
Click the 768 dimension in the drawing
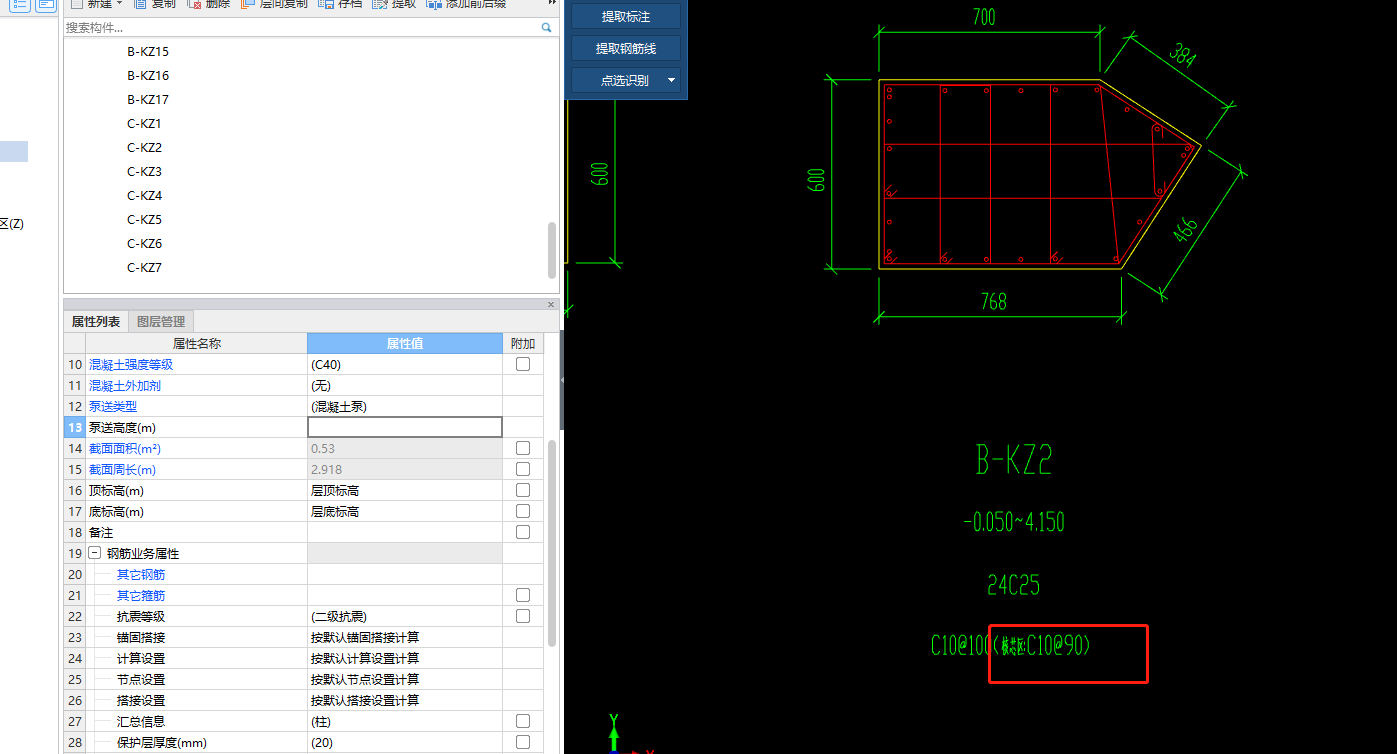(994, 301)
